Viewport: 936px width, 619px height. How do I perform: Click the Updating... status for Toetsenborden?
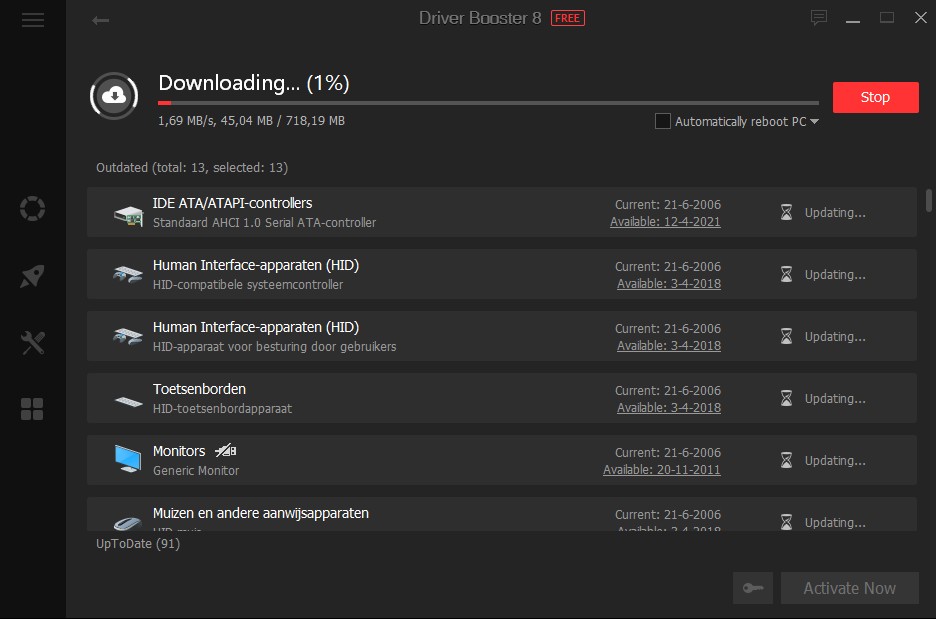(x=835, y=399)
